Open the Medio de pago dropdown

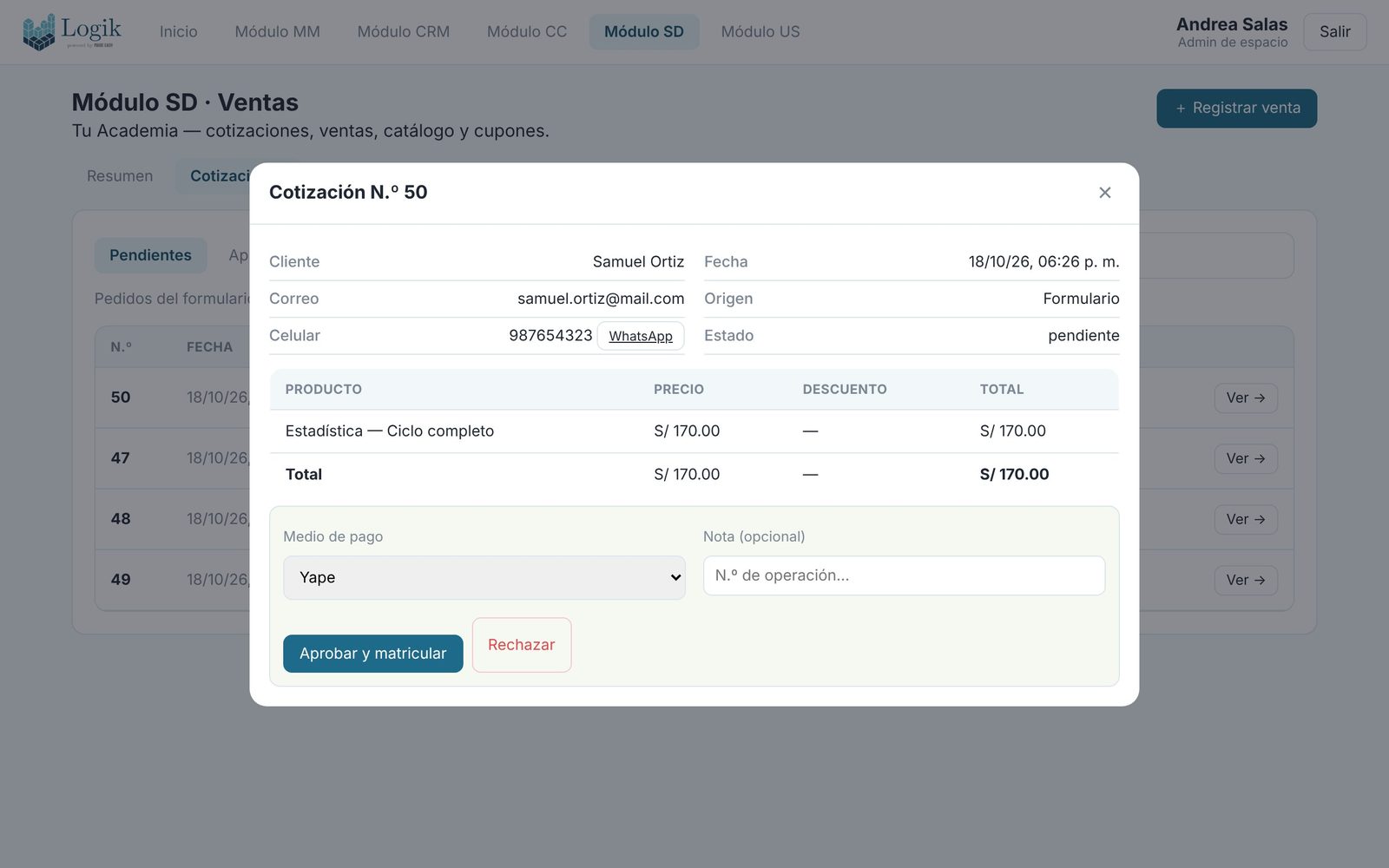484,578
